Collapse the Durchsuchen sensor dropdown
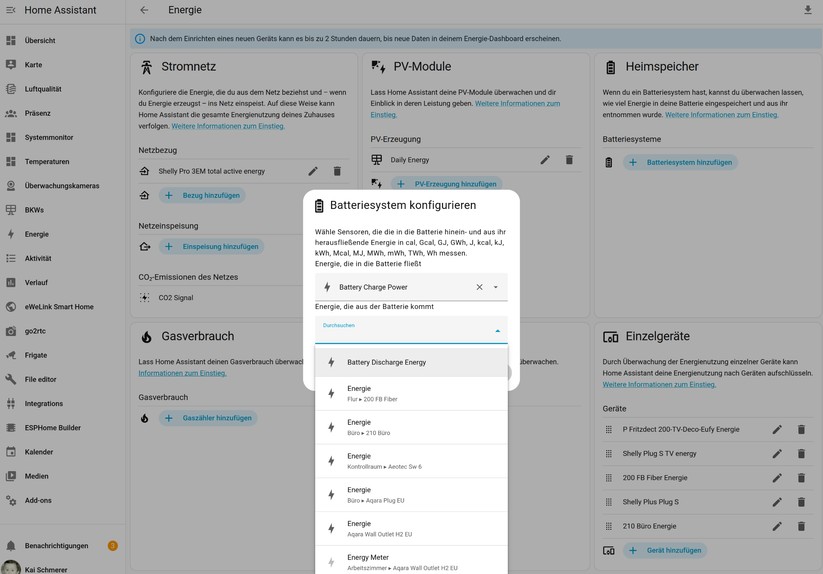 (497, 331)
